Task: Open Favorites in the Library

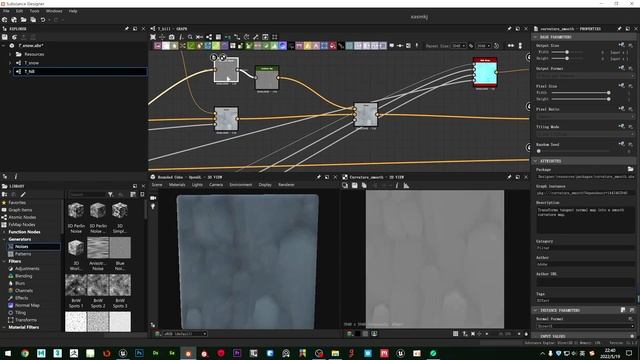Action: coord(17,202)
